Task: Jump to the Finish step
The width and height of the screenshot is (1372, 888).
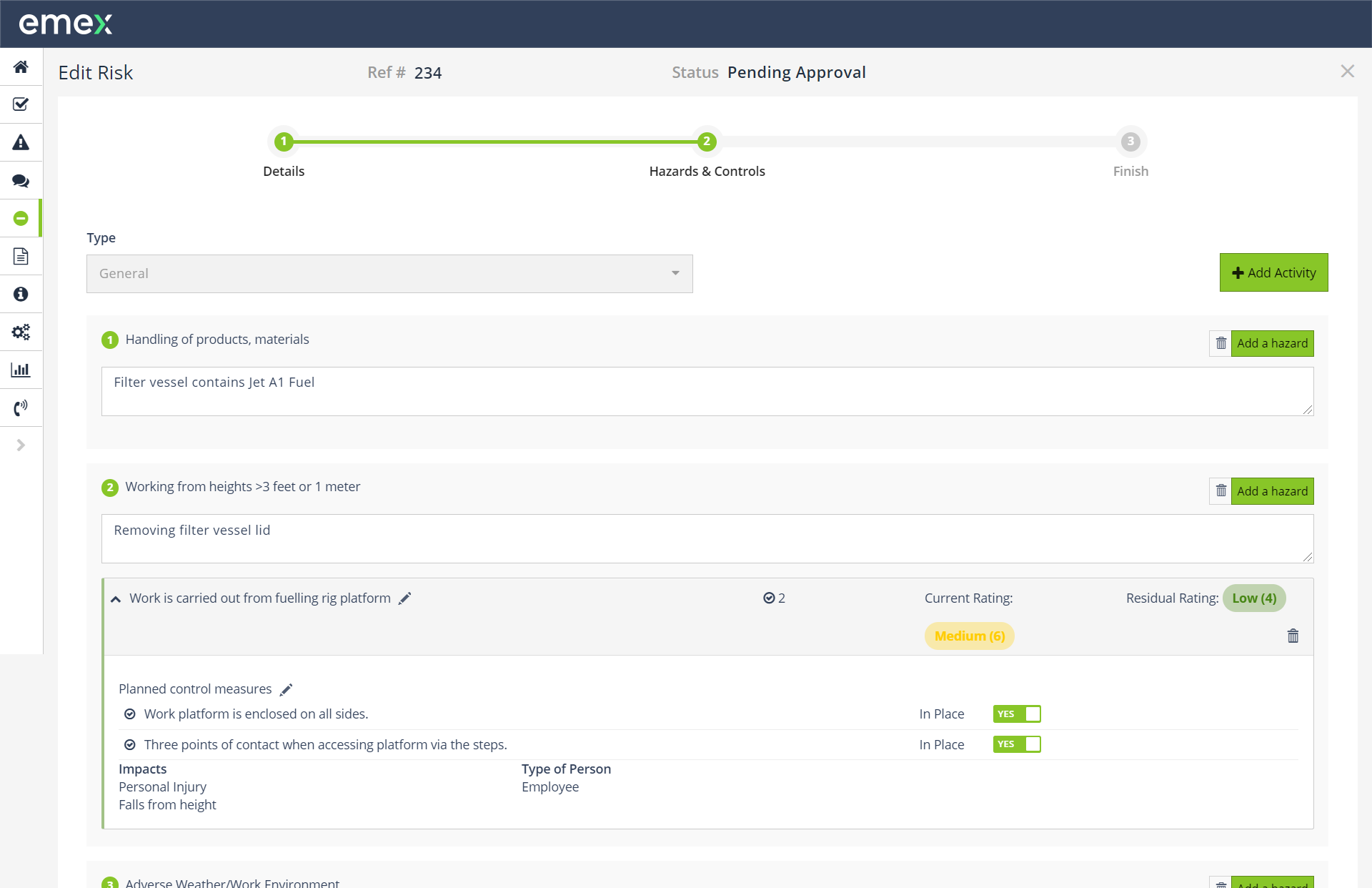Action: [x=1129, y=142]
